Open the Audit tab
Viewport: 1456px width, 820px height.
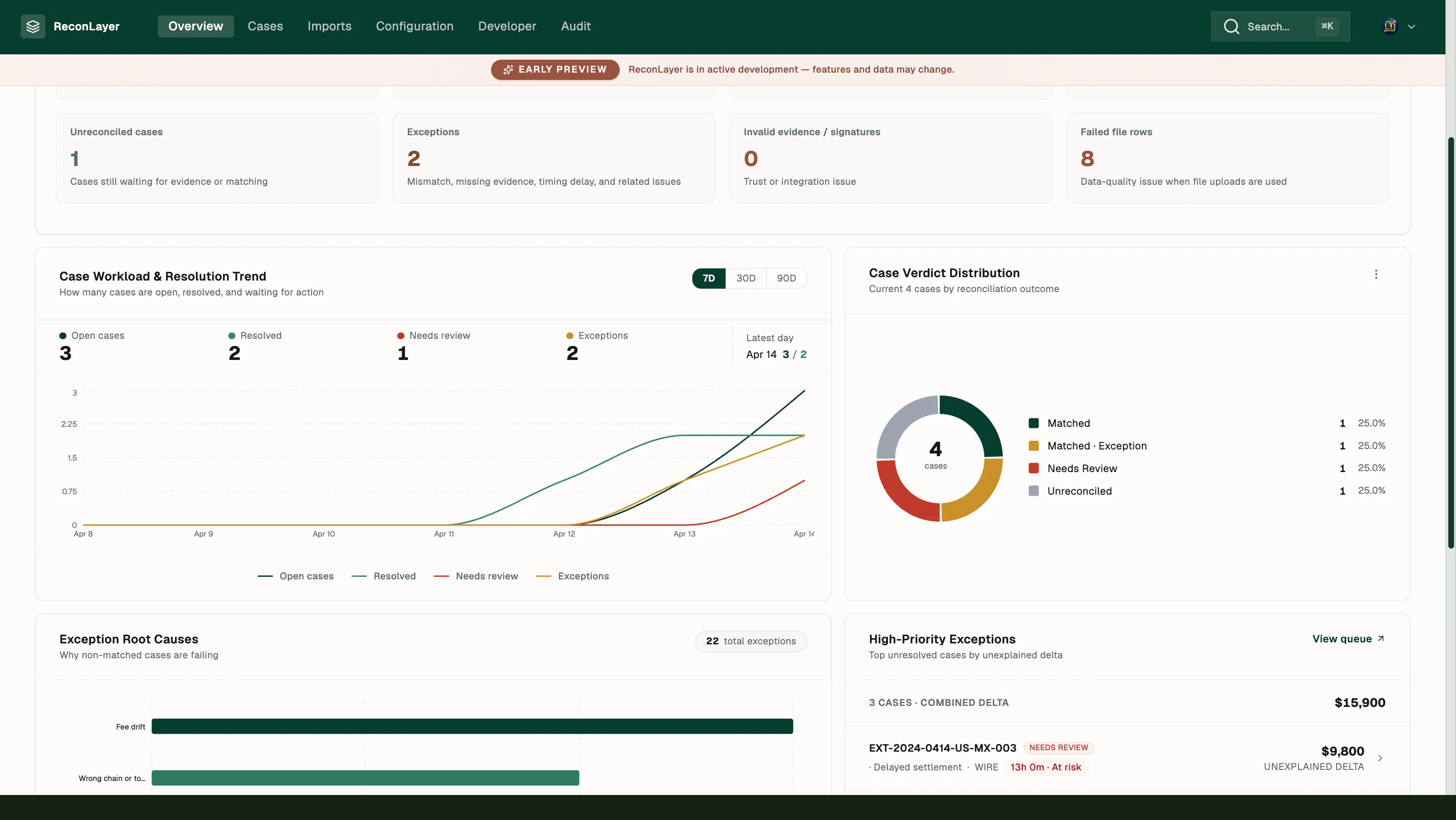pyautogui.click(x=575, y=26)
